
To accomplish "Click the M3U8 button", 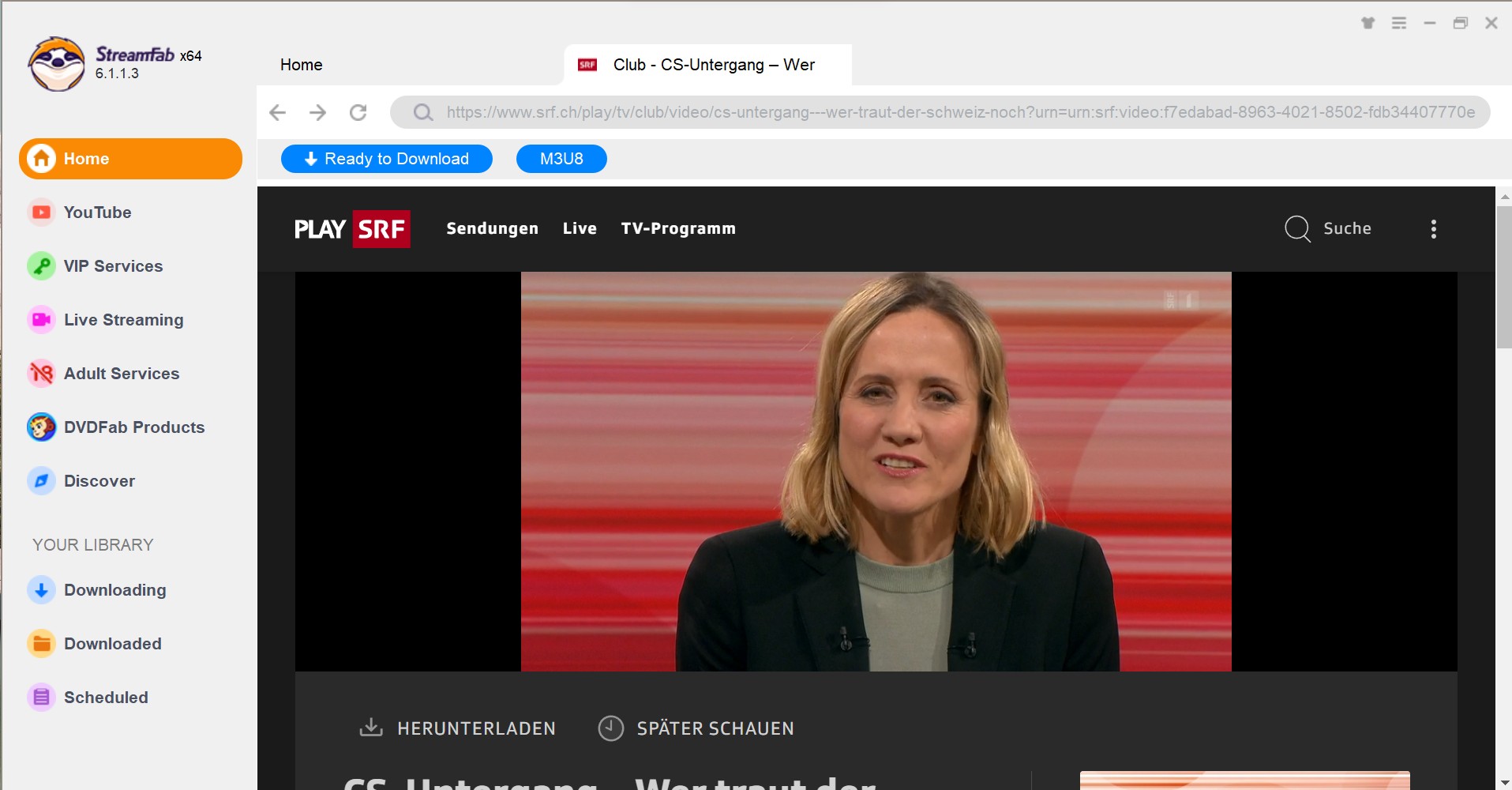I will click(561, 159).
